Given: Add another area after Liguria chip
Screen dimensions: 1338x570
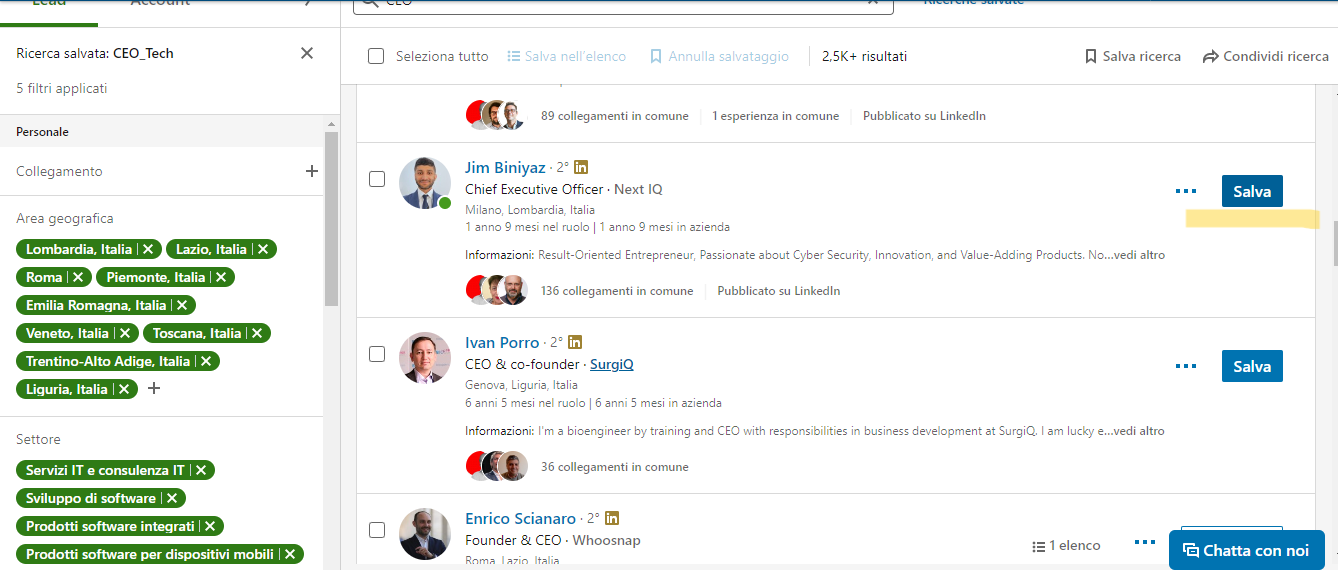Looking at the screenshot, I should 154,388.
